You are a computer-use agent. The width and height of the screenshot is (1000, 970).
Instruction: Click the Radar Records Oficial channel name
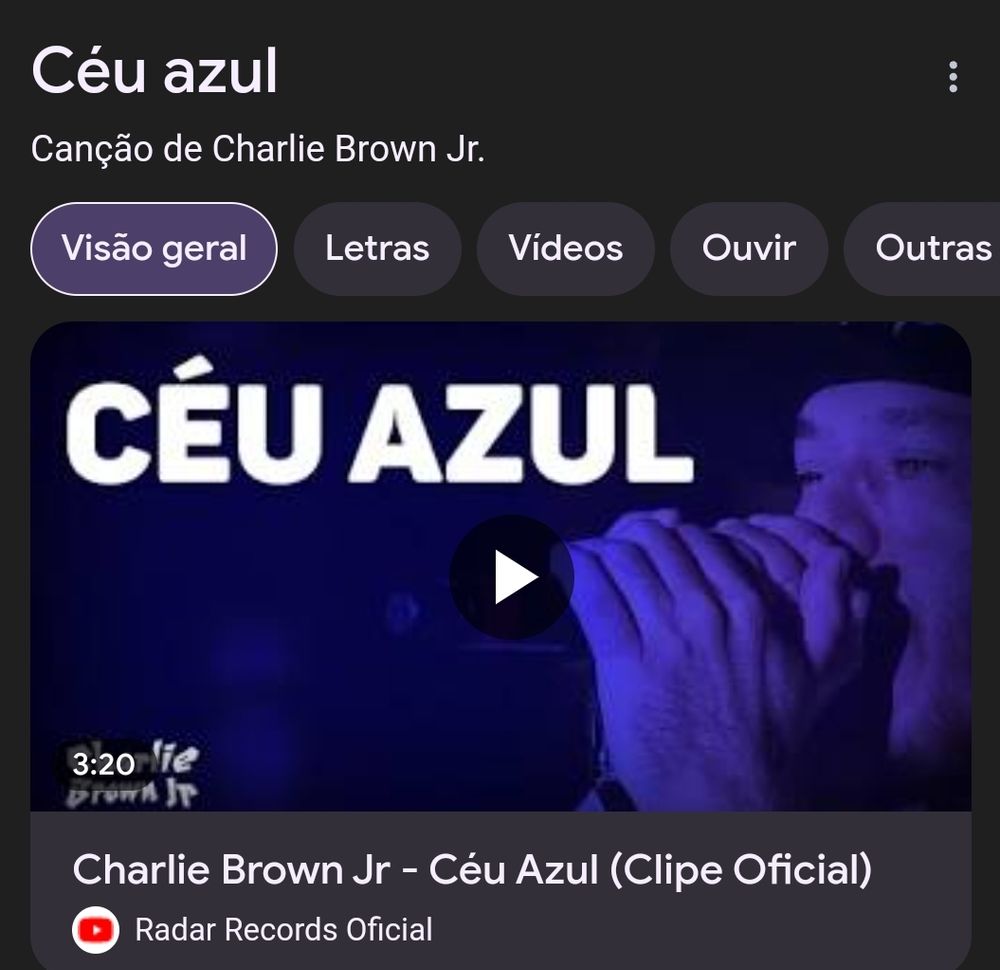tap(284, 930)
